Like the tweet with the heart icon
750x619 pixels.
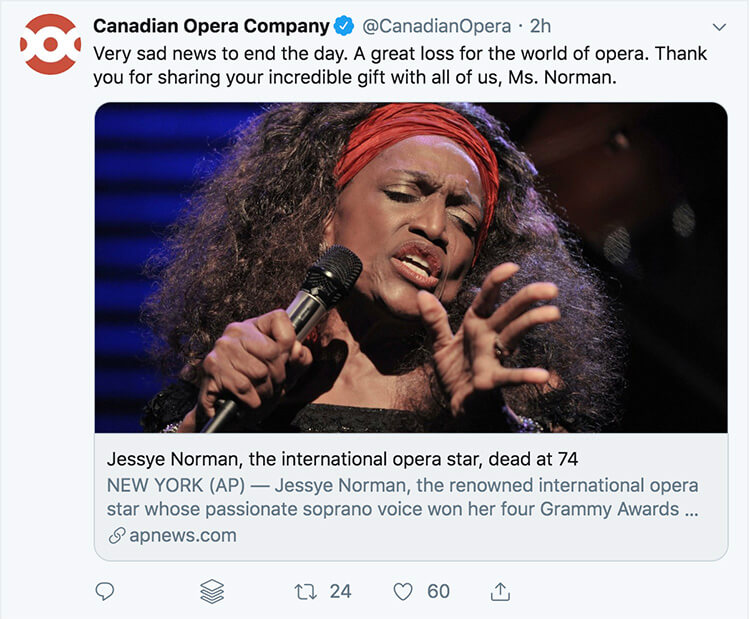click(x=403, y=592)
